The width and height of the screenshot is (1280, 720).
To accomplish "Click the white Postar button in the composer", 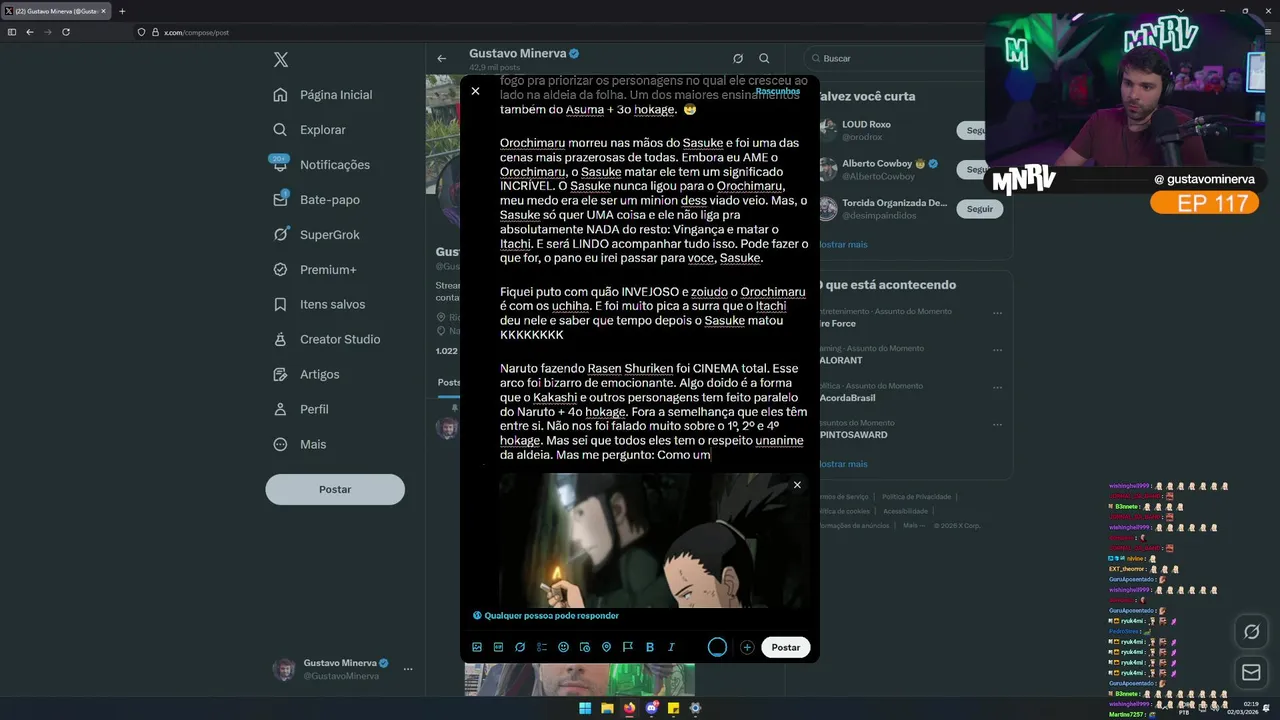I will click(x=786, y=647).
